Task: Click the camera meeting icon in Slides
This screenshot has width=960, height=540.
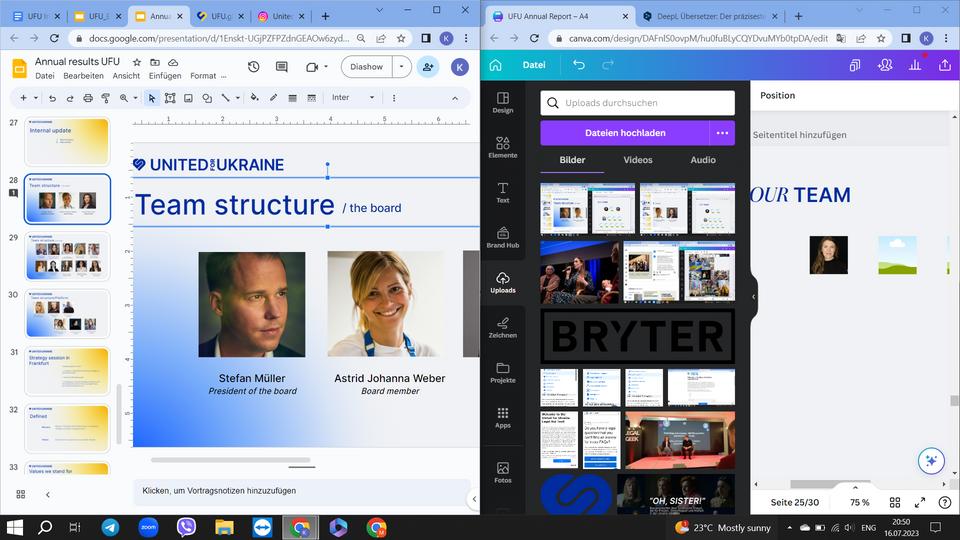Action: (x=312, y=67)
